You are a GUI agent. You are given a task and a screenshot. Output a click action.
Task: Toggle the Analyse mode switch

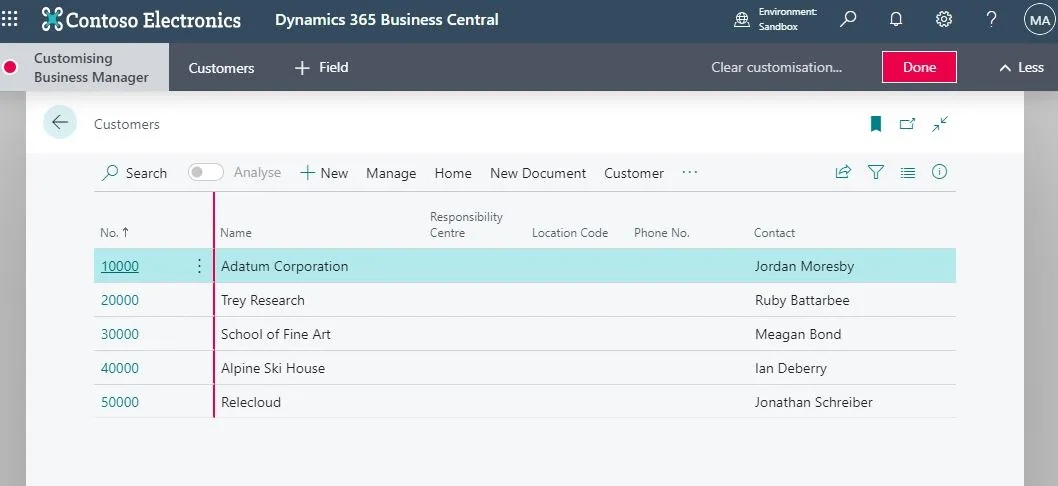point(206,173)
